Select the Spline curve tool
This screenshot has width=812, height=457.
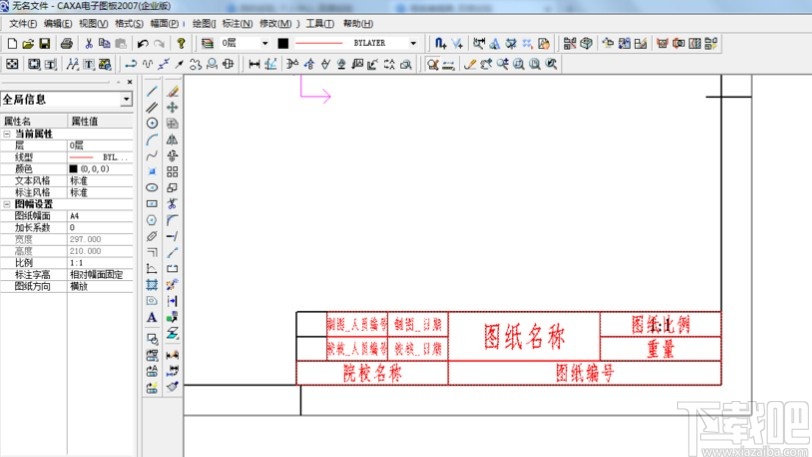pos(152,155)
